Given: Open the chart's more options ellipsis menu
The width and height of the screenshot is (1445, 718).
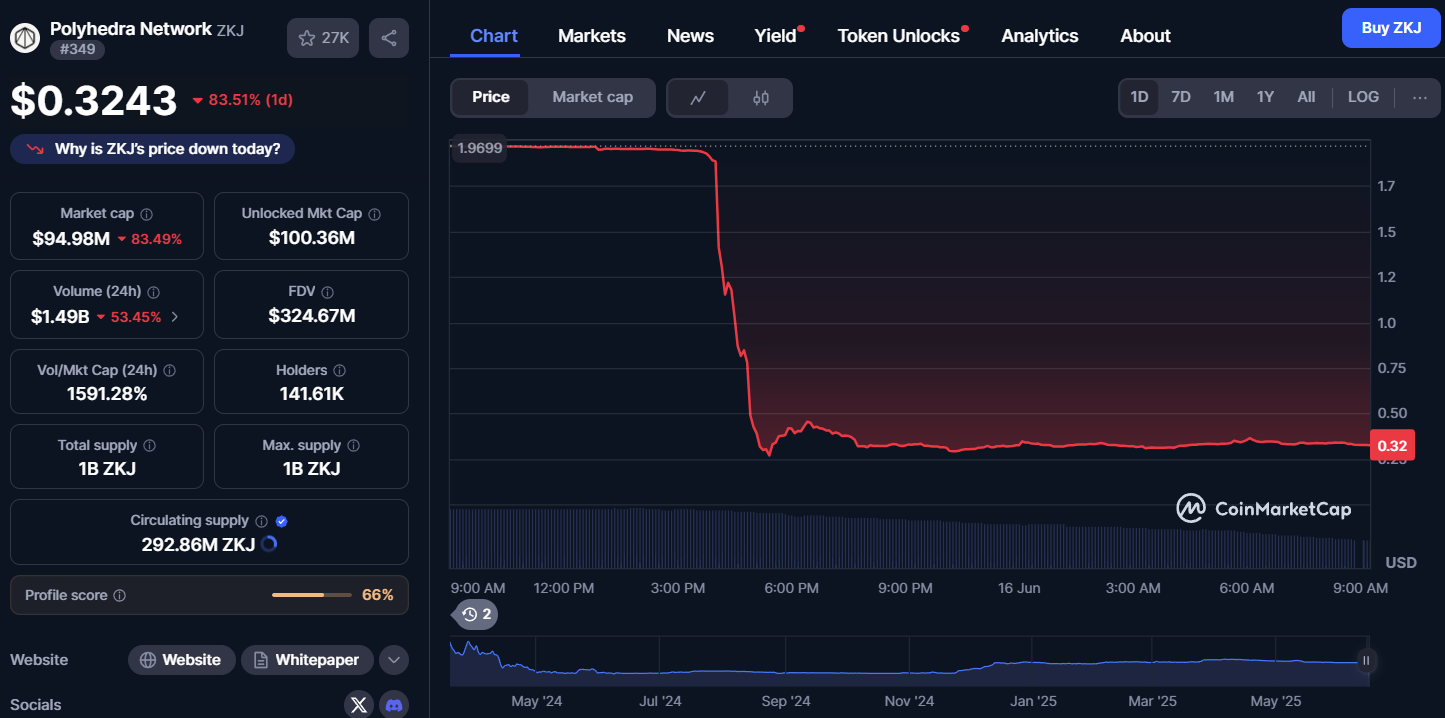Looking at the screenshot, I should pos(1419,97).
